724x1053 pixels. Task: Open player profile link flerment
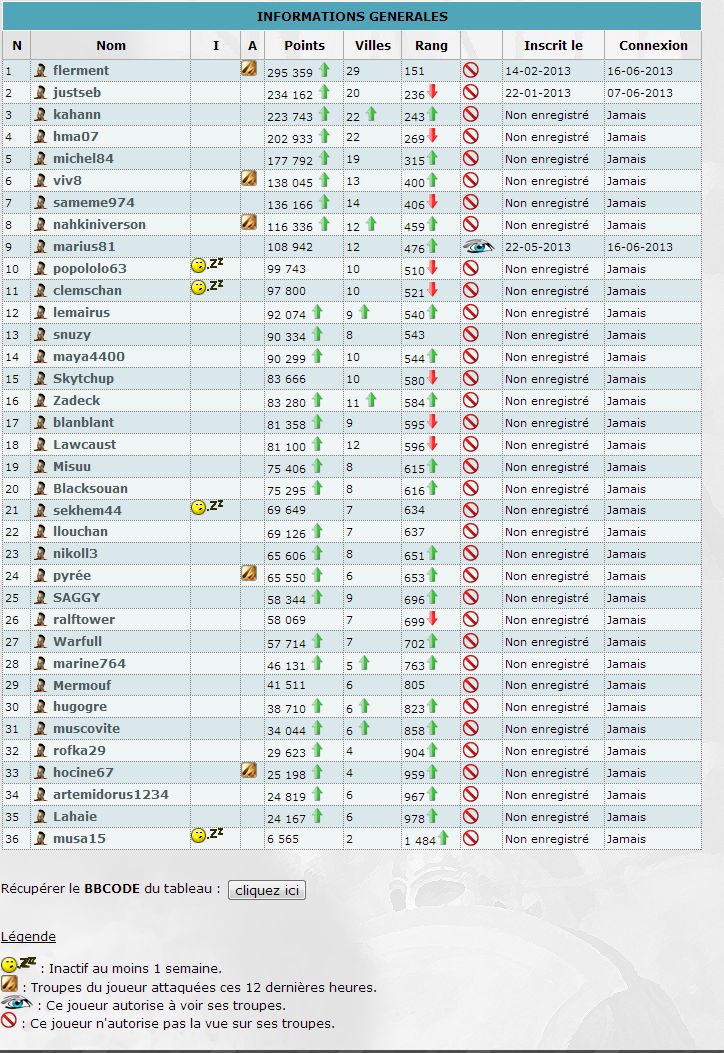[x=81, y=71]
